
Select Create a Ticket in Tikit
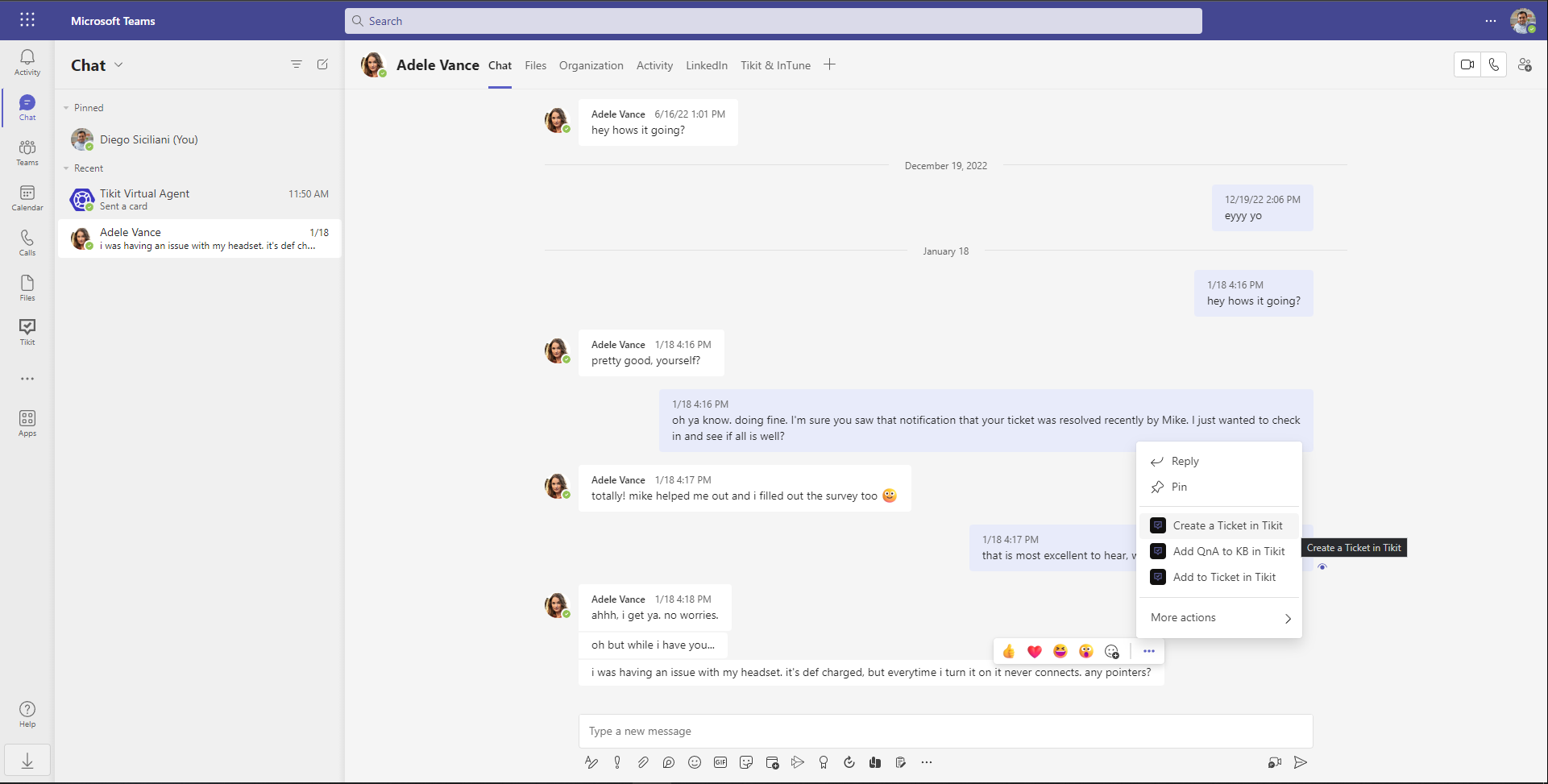pos(1227,525)
